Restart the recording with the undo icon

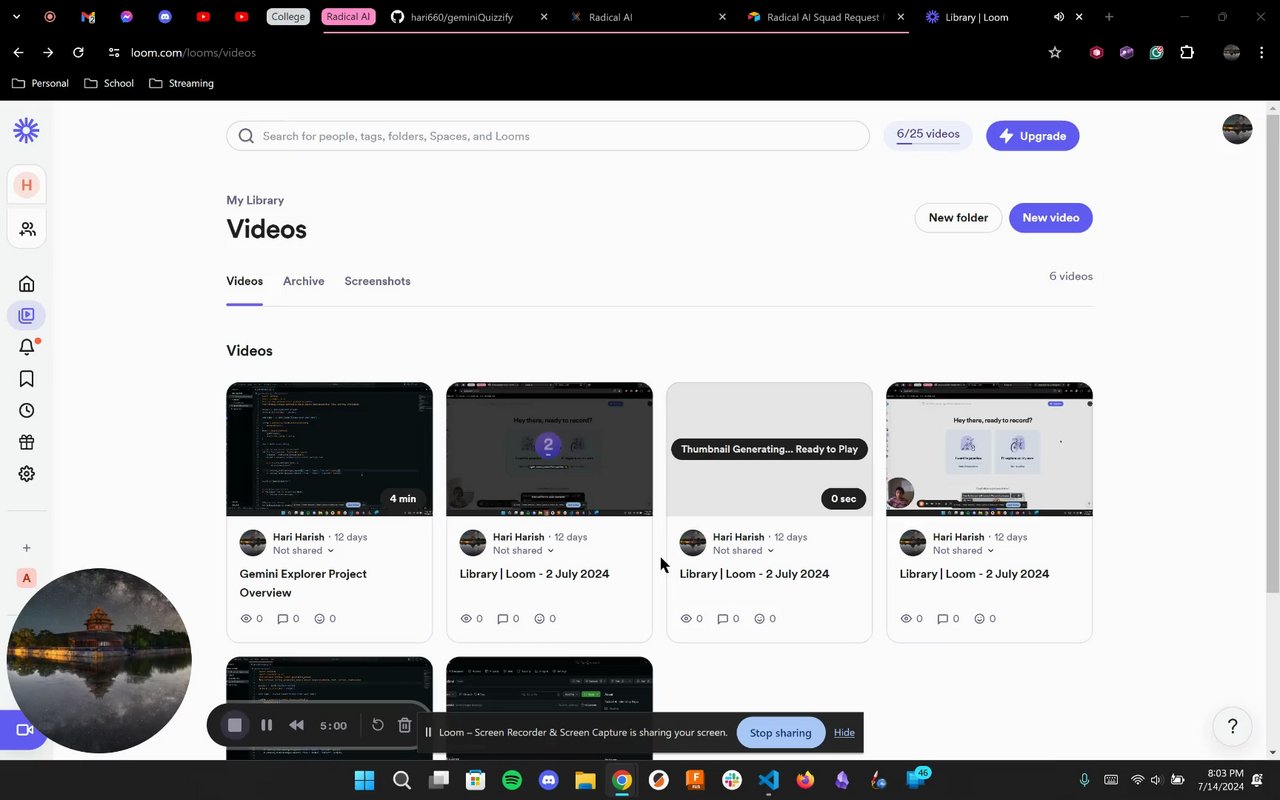click(x=378, y=725)
